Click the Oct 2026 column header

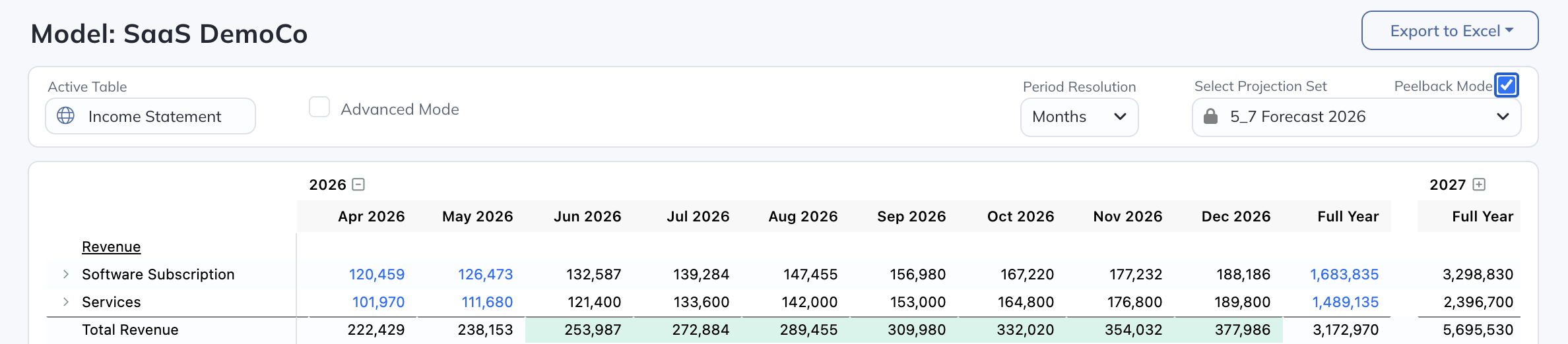[x=1021, y=216]
